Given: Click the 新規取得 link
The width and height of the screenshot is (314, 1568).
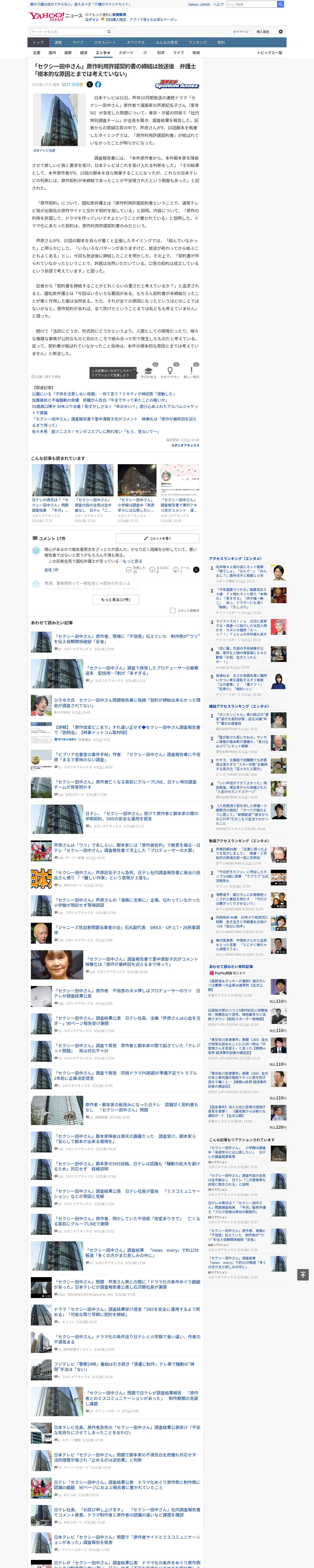Looking at the screenshot, I should click(119, 15).
